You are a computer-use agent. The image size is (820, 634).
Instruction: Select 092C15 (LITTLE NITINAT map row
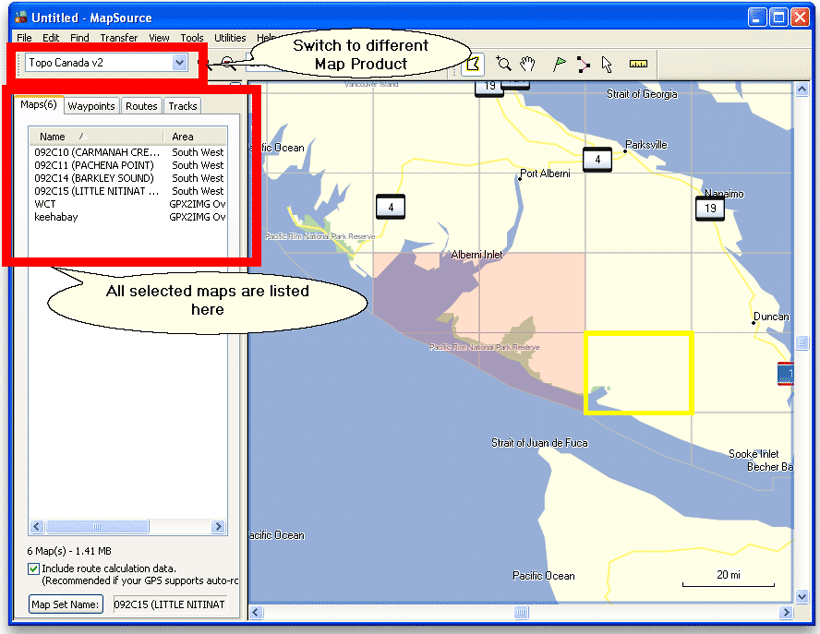click(128, 191)
